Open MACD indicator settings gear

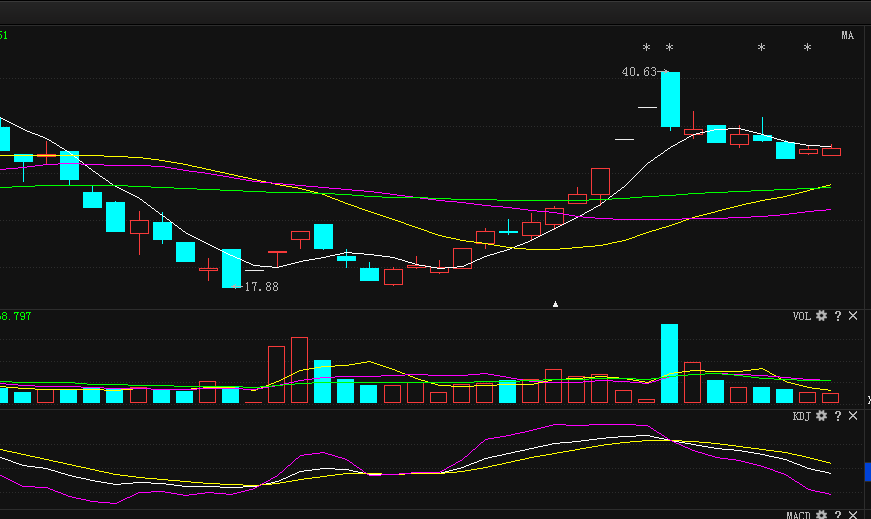coord(821,514)
